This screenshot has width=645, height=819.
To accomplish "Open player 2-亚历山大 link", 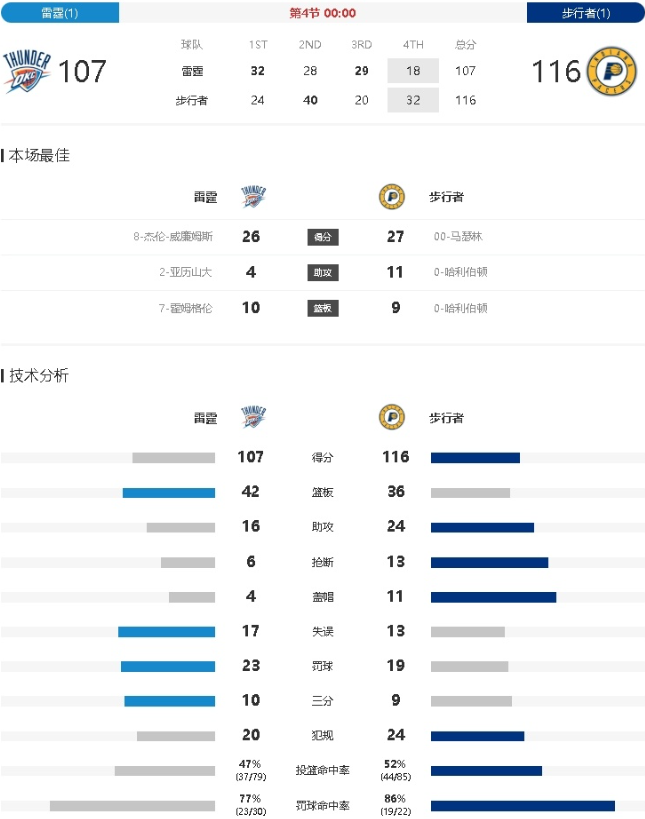I will 185,272.
